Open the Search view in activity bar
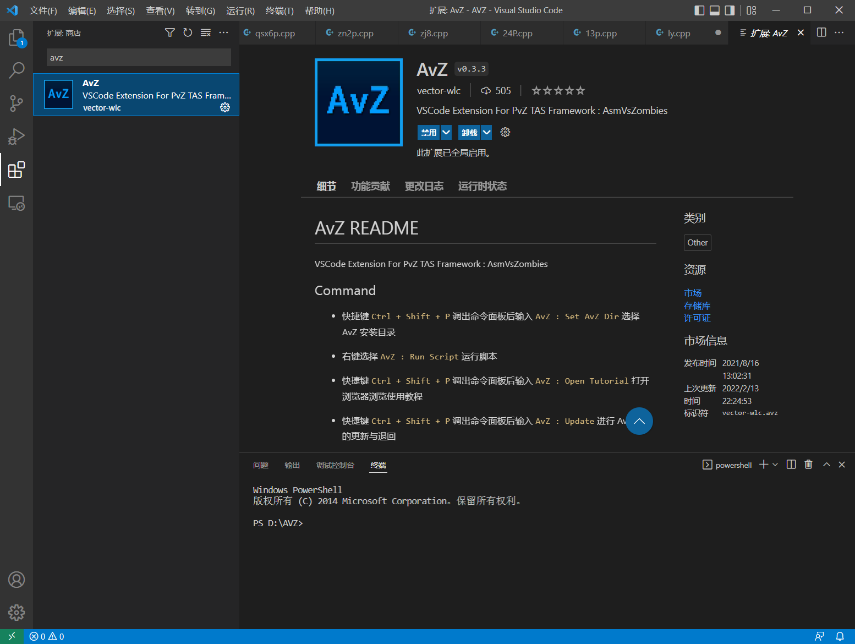Viewport: 855px width, 644px height. [x=16, y=70]
